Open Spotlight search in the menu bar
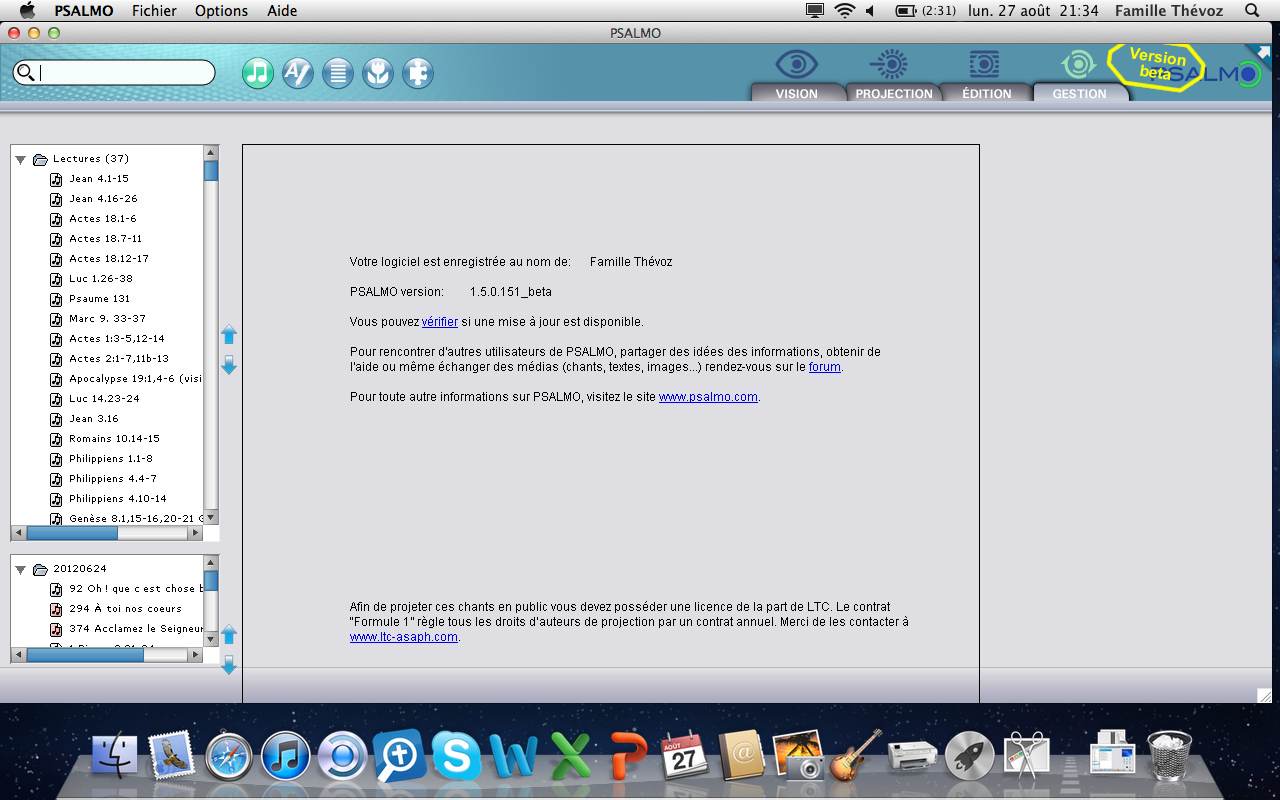This screenshot has width=1280, height=800. coord(1252,10)
